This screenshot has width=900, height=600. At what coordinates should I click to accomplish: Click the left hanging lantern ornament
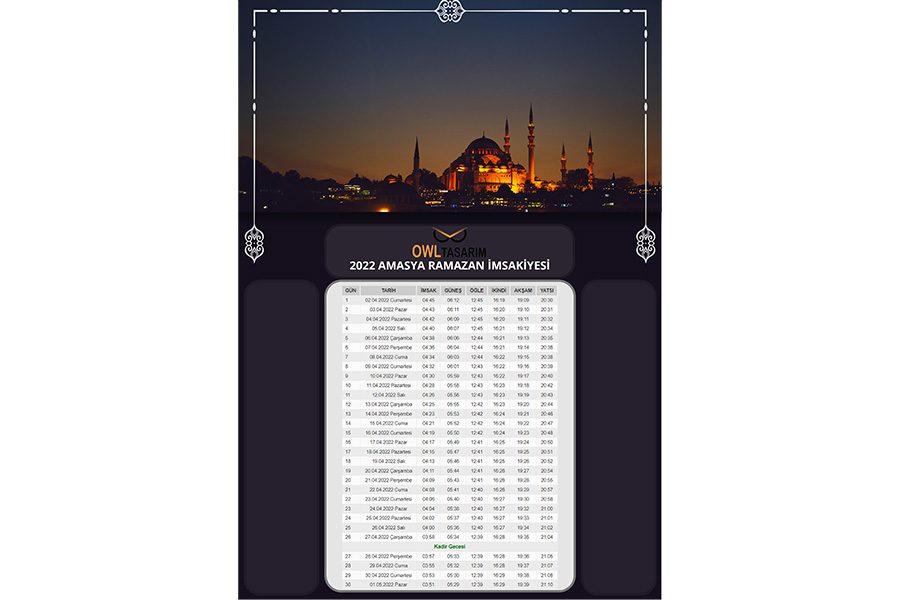(254, 243)
